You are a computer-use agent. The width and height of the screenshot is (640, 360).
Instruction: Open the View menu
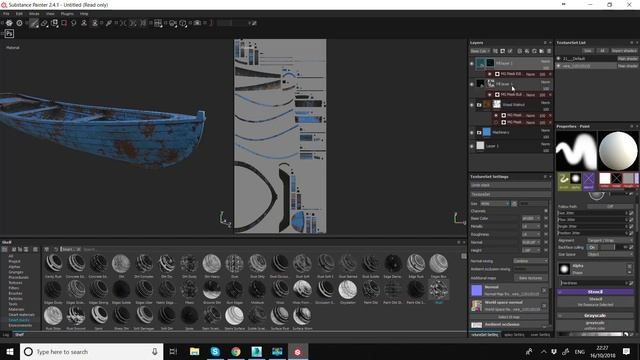tap(50, 13)
